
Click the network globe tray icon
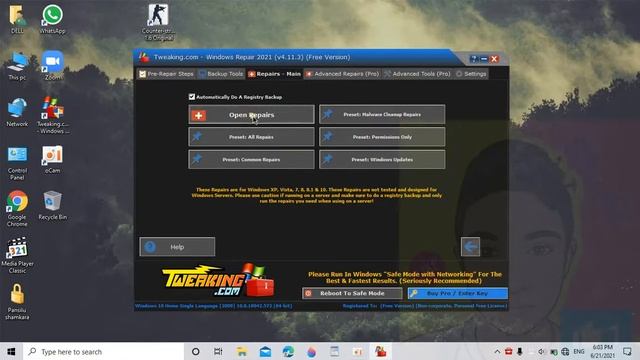pyautogui.click(x=565, y=351)
